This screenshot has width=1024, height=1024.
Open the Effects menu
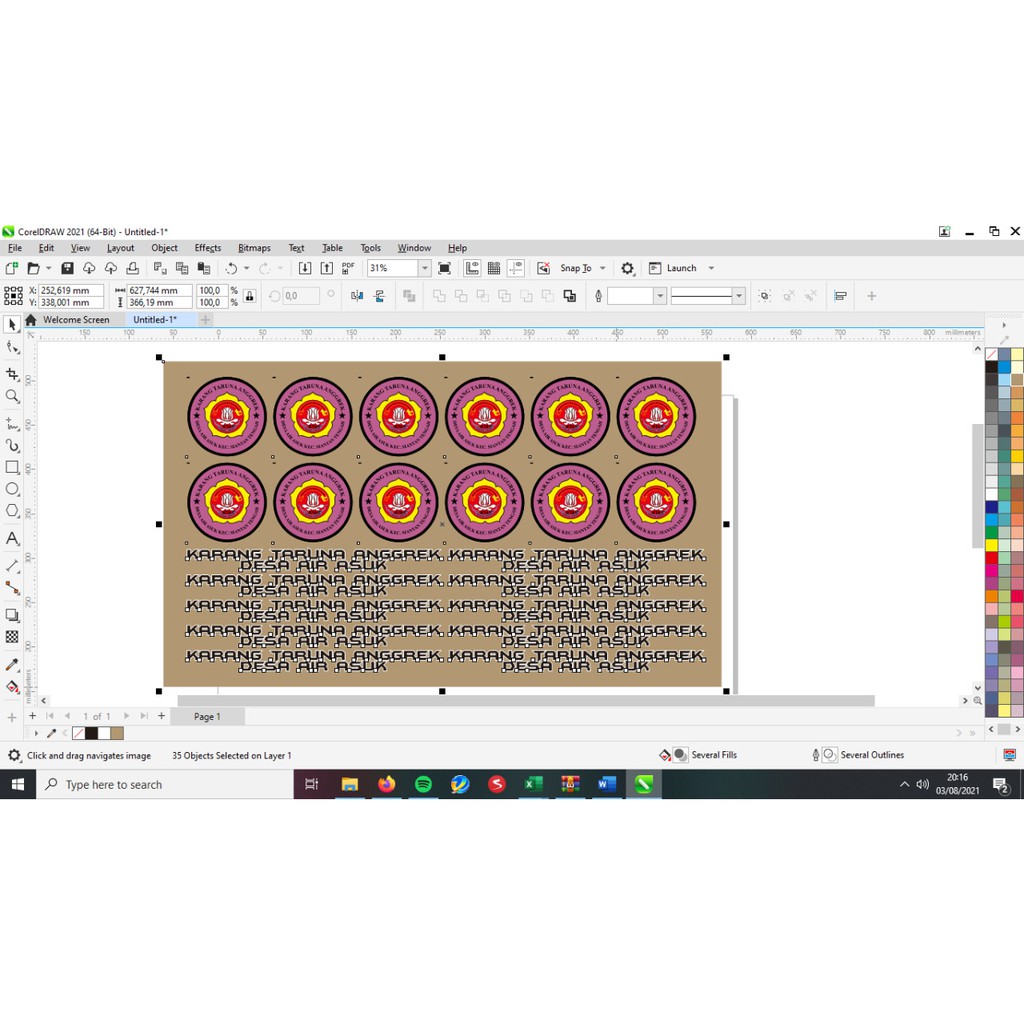(x=208, y=248)
